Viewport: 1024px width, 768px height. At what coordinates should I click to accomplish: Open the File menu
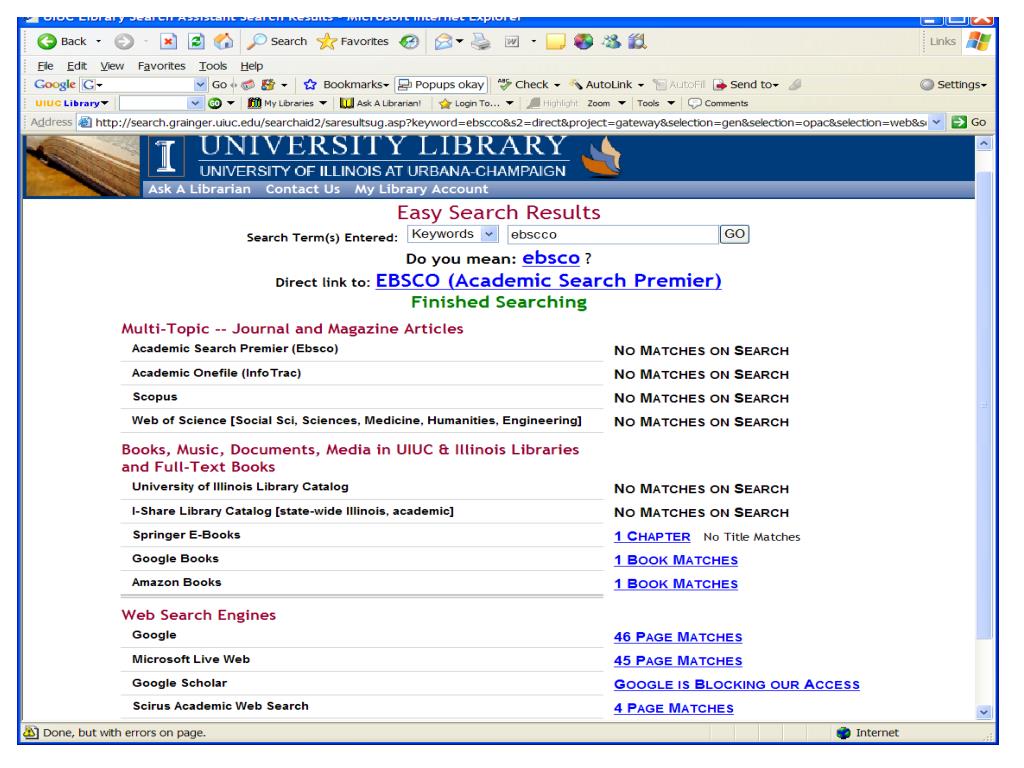tap(45, 66)
